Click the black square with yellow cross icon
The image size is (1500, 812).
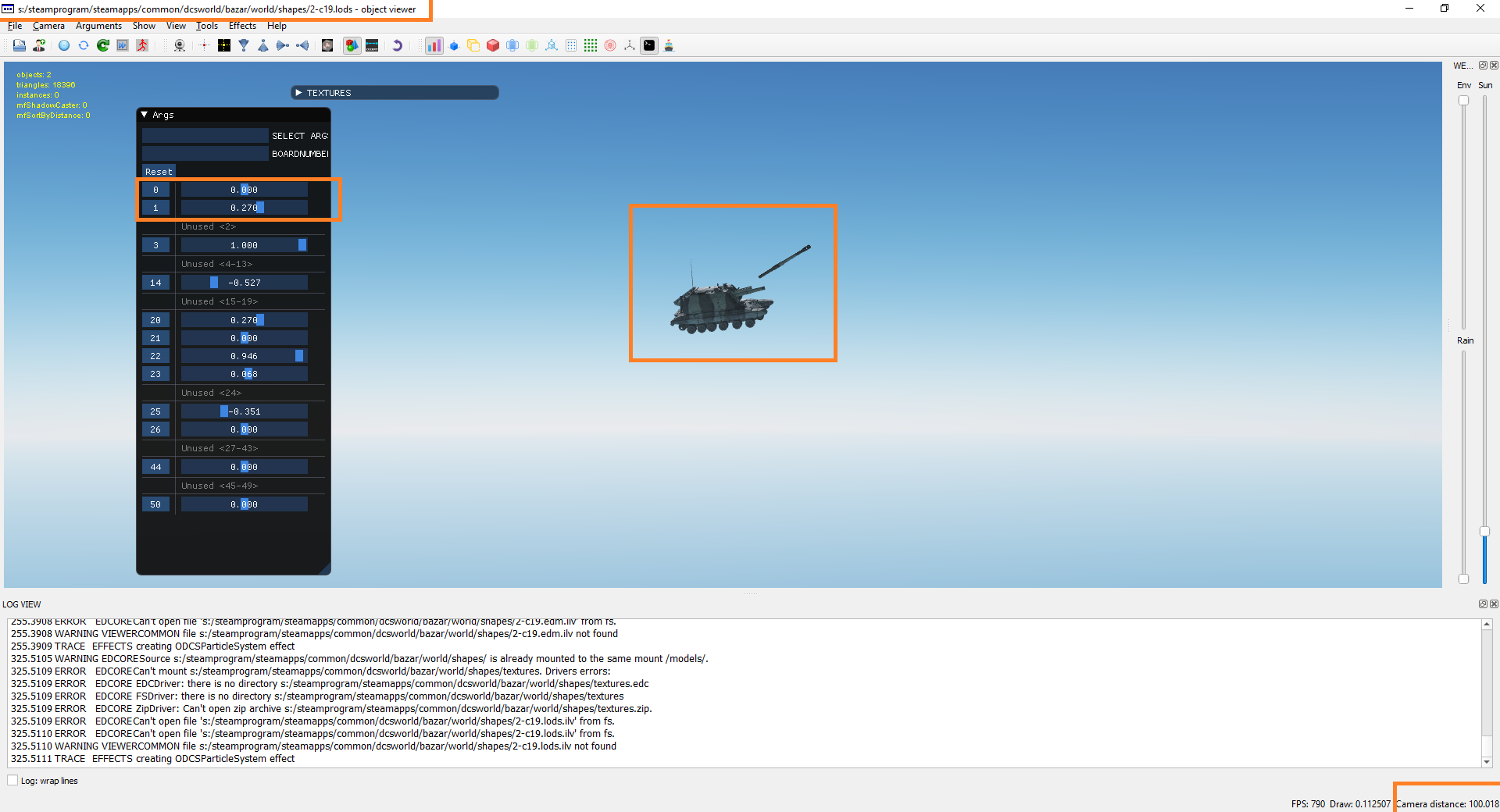[x=224, y=45]
